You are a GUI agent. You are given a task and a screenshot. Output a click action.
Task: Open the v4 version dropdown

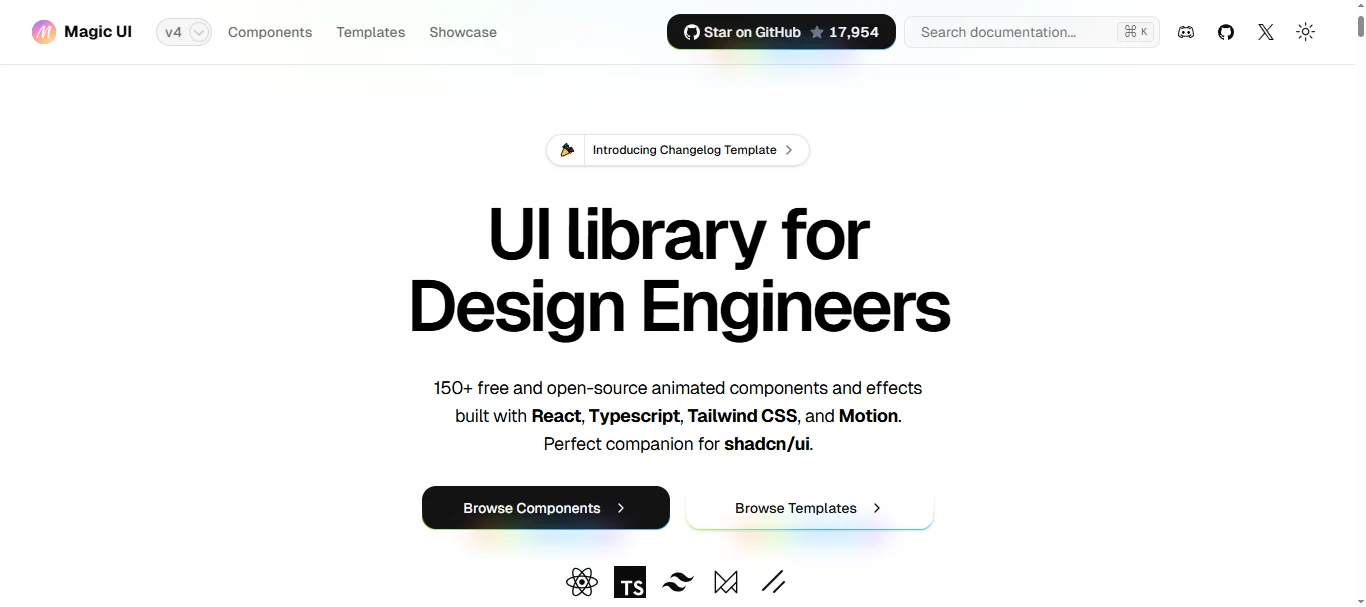[183, 31]
